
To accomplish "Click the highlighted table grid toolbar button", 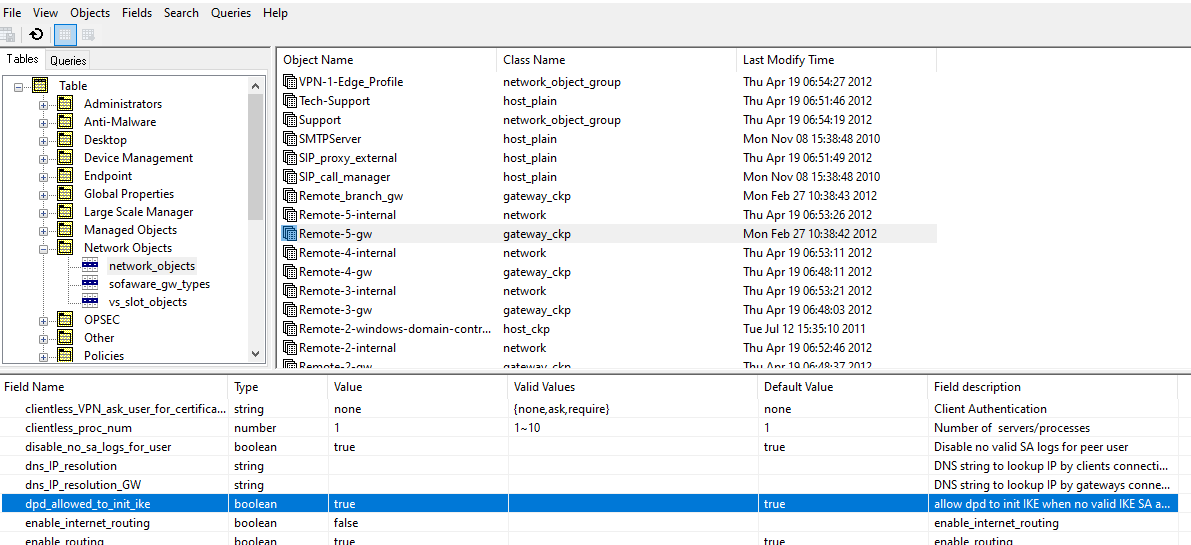I will (x=64, y=34).
